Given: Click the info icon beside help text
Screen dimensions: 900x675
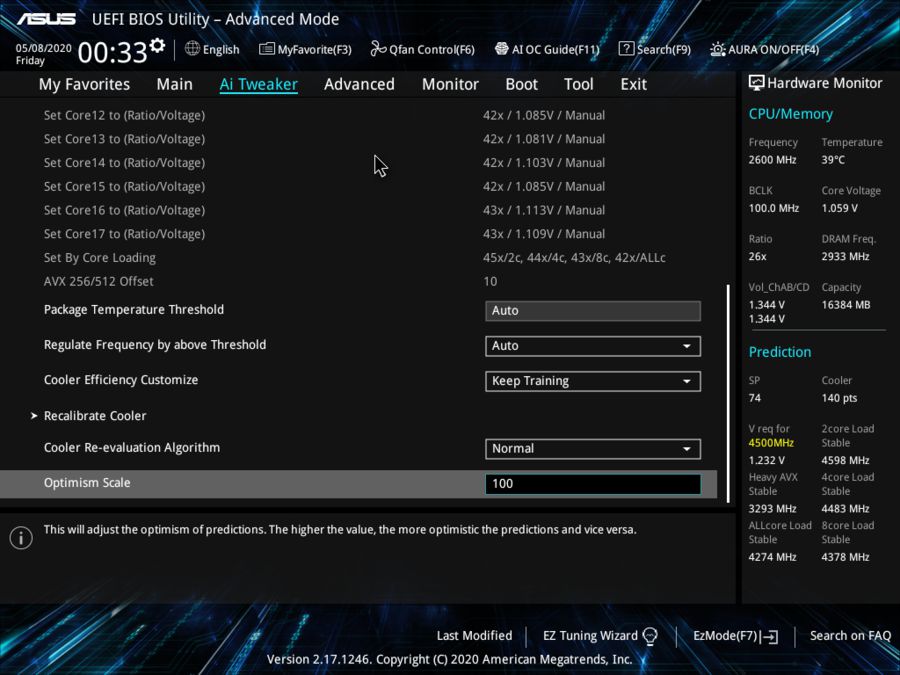Looking at the screenshot, I should pos(21,538).
